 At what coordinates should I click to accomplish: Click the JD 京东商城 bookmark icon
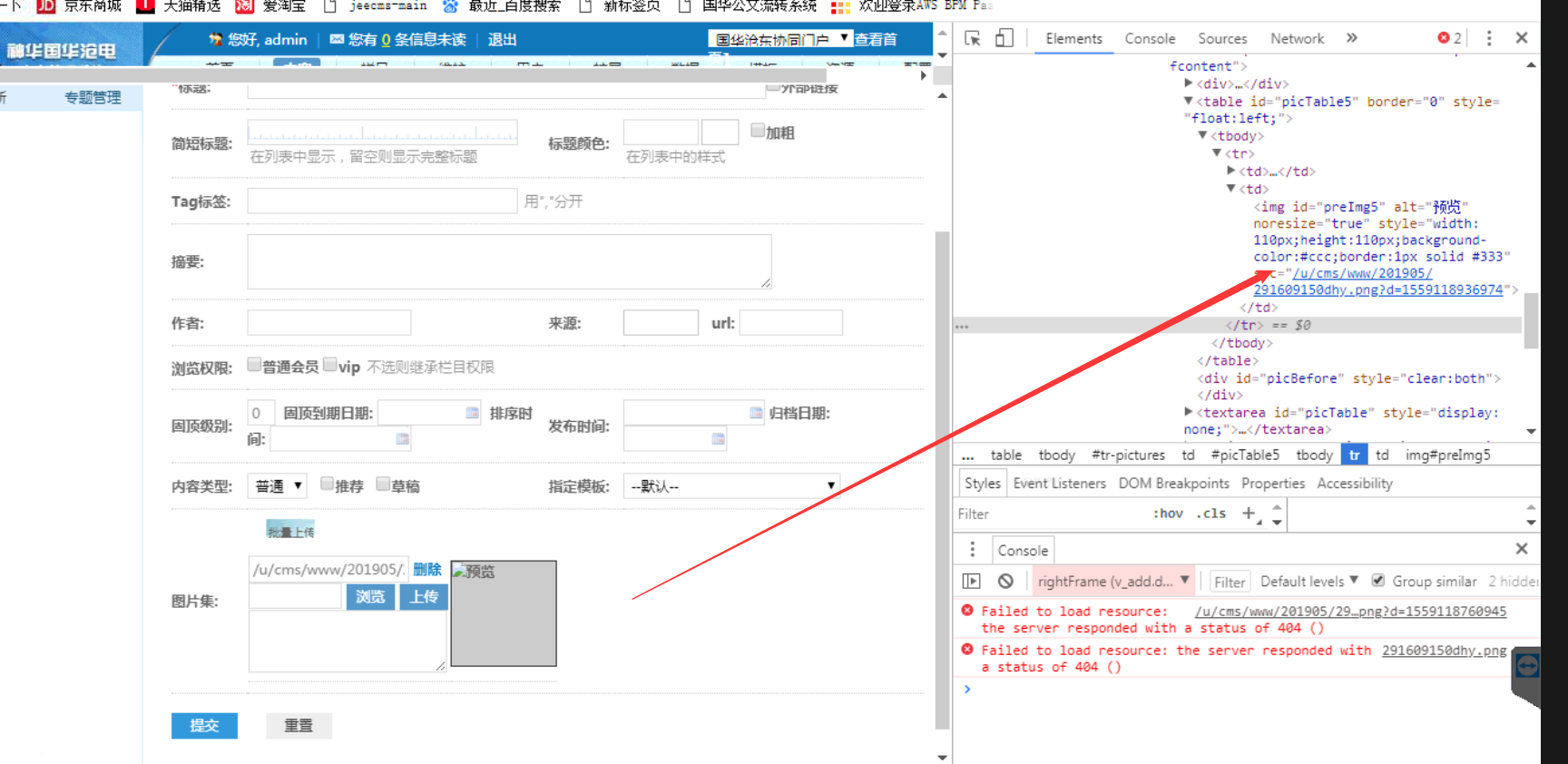point(46,6)
